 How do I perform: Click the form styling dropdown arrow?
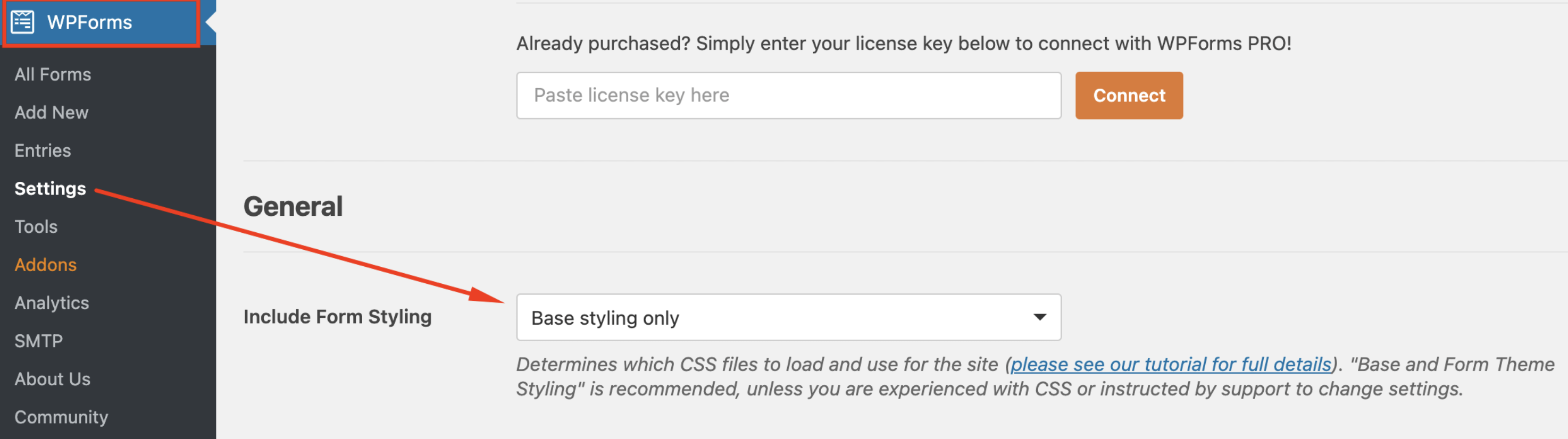coord(1040,317)
